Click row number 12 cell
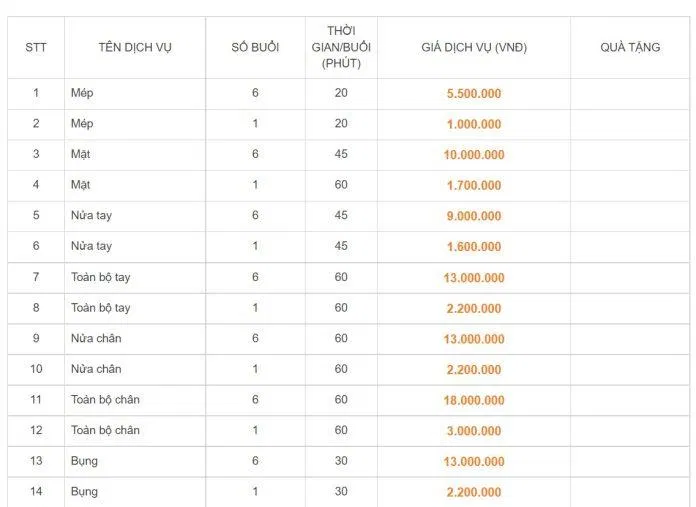 pos(36,430)
